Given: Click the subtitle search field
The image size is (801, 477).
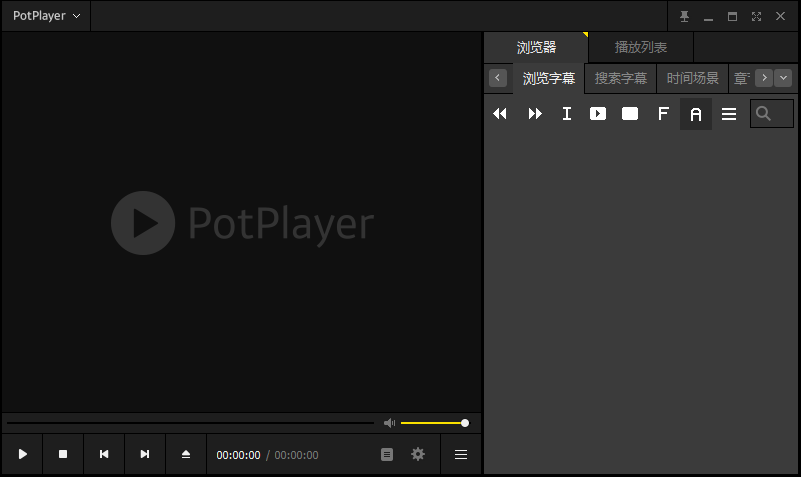Looking at the screenshot, I should (x=771, y=113).
